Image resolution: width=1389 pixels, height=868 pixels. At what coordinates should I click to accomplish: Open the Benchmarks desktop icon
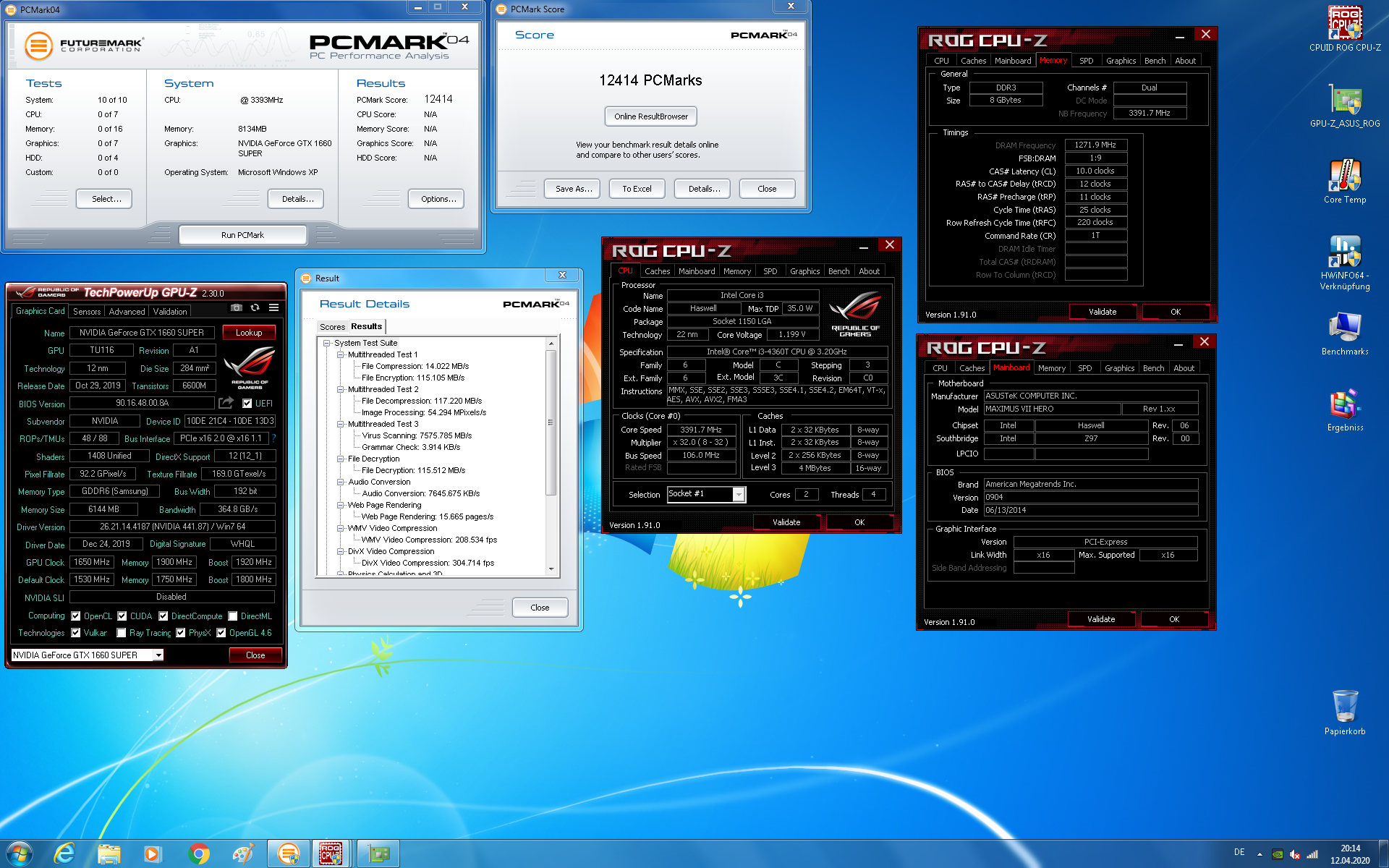(1345, 333)
